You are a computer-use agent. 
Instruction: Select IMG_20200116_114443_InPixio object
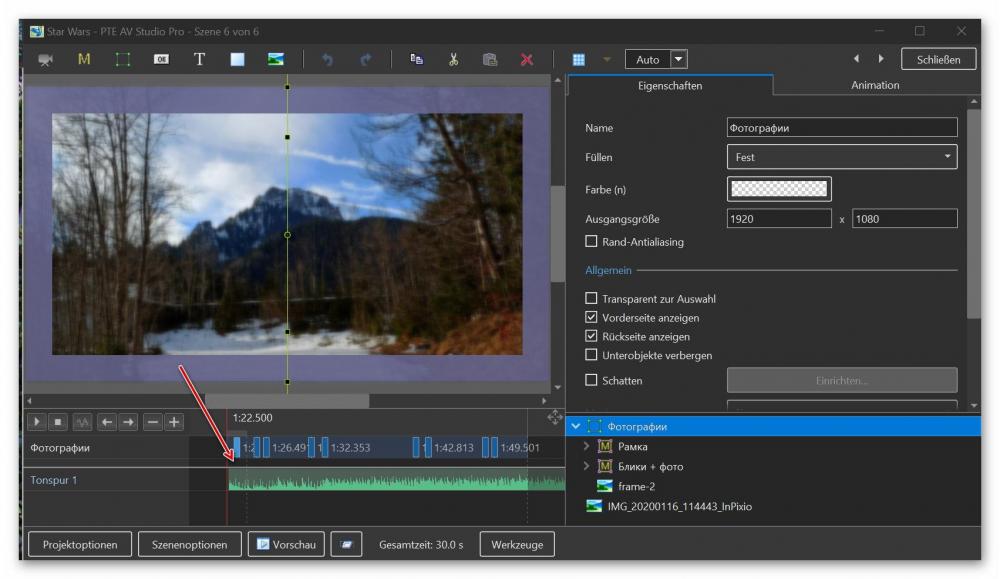pos(679,506)
